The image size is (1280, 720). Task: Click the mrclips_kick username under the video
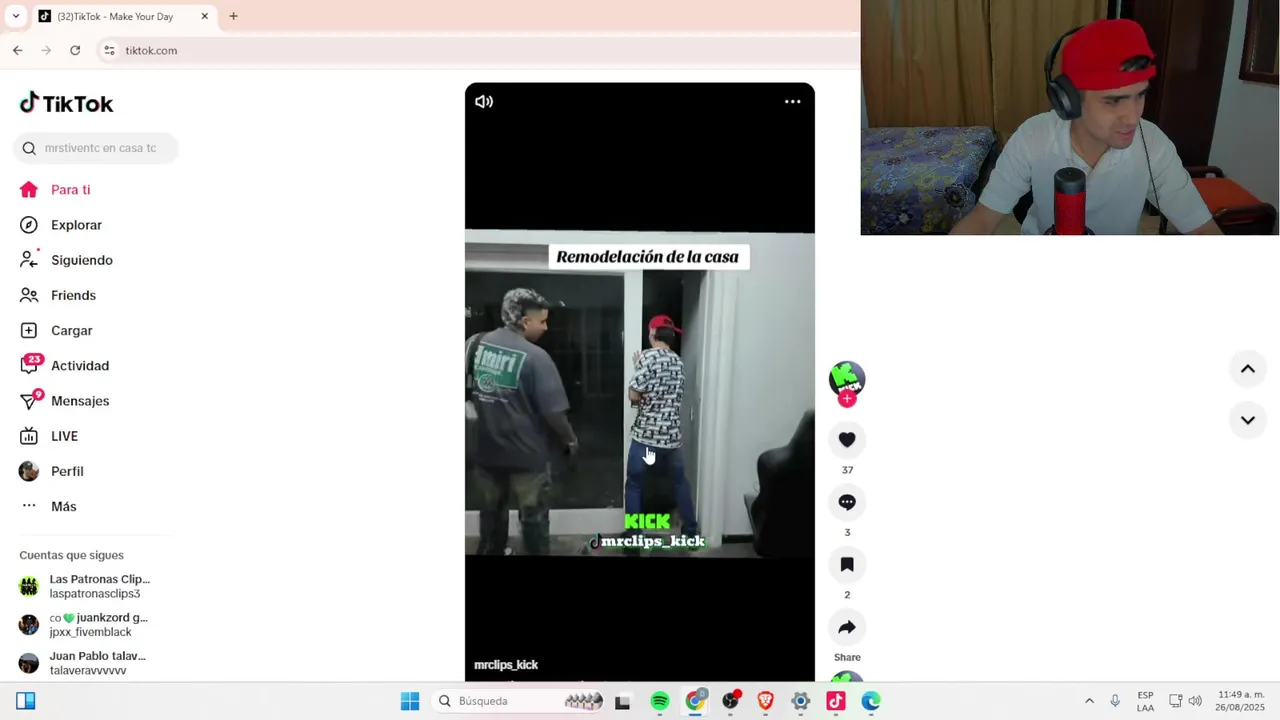point(506,665)
